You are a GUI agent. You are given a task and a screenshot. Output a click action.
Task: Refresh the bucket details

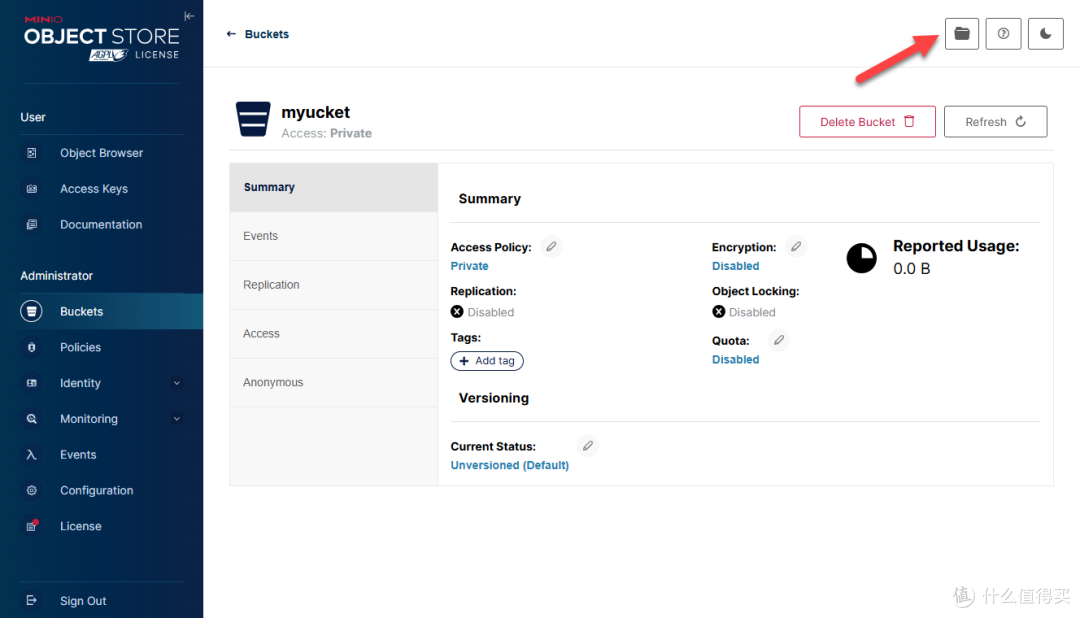[x=995, y=122]
